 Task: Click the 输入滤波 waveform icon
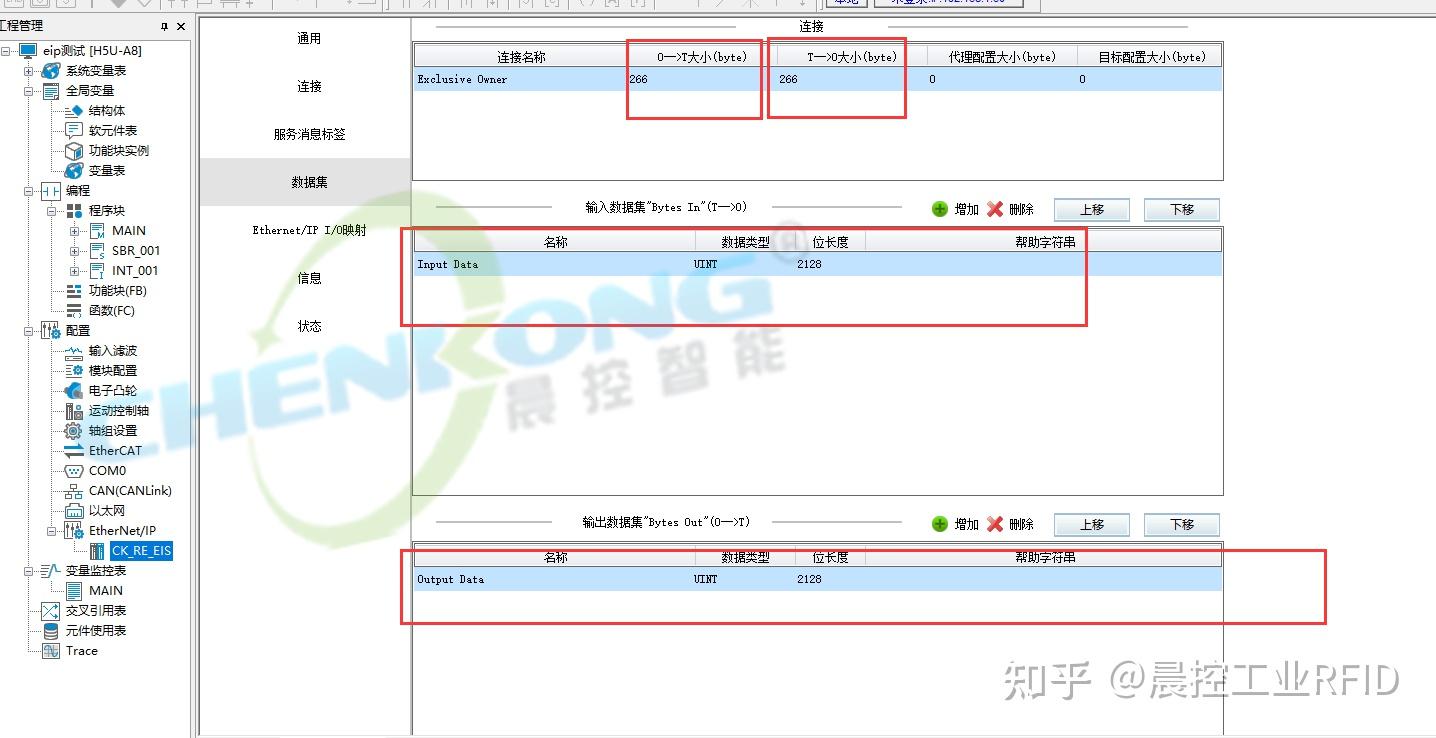pos(73,351)
